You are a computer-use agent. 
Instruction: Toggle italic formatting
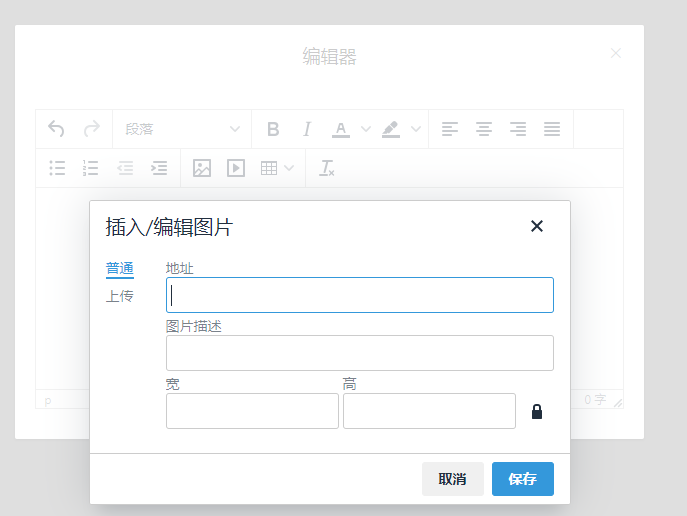click(307, 129)
